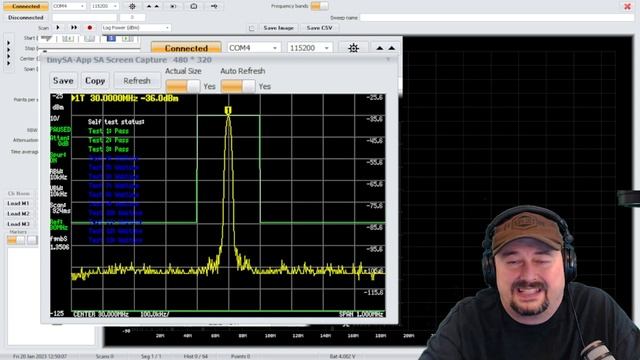Start continuous scan with fast-forward icon
This screenshot has width=640, height=360.
[74, 28]
